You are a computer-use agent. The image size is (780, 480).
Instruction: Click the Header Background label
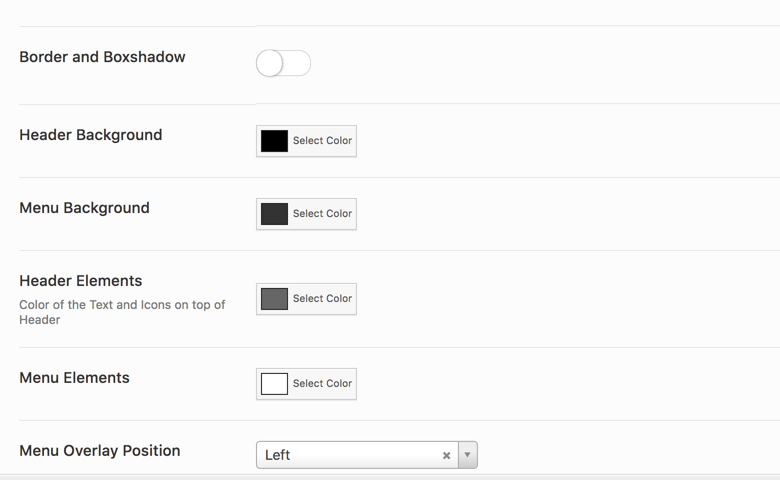(x=91, y=135)
